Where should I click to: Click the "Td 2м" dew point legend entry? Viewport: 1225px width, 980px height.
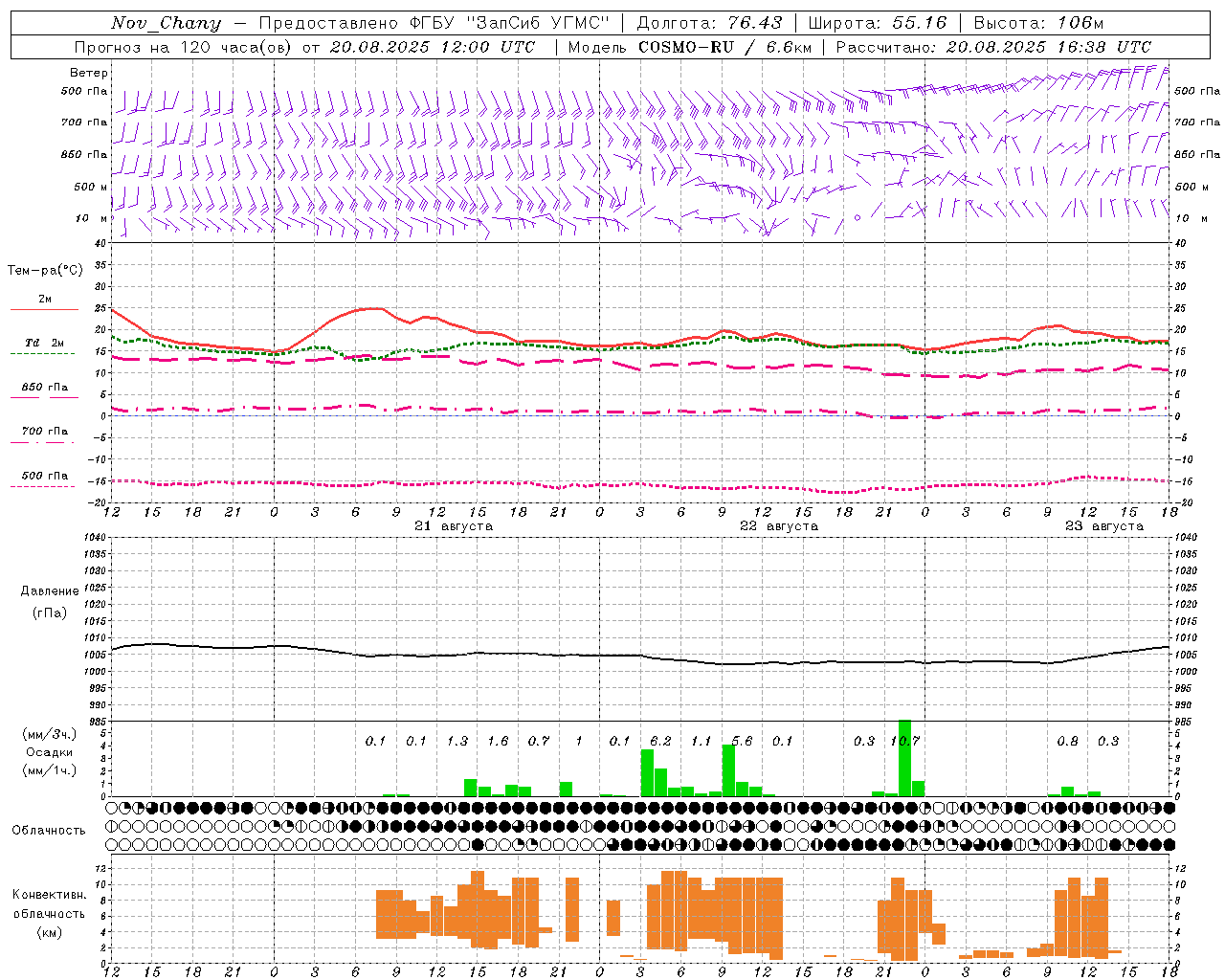(45, 343)
